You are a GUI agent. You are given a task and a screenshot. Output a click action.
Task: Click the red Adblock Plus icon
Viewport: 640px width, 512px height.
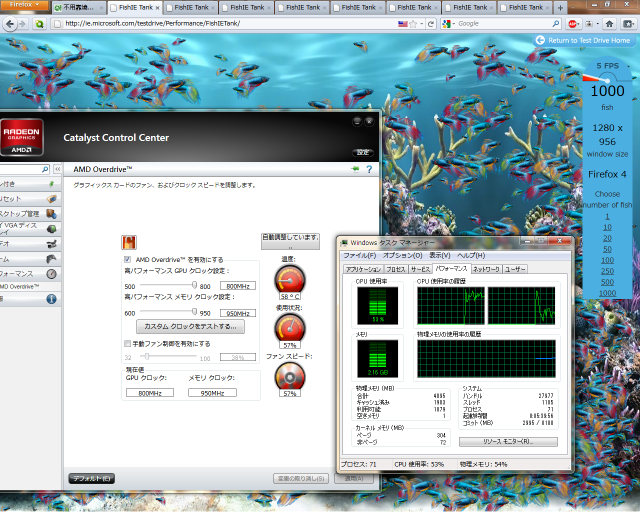573,24
